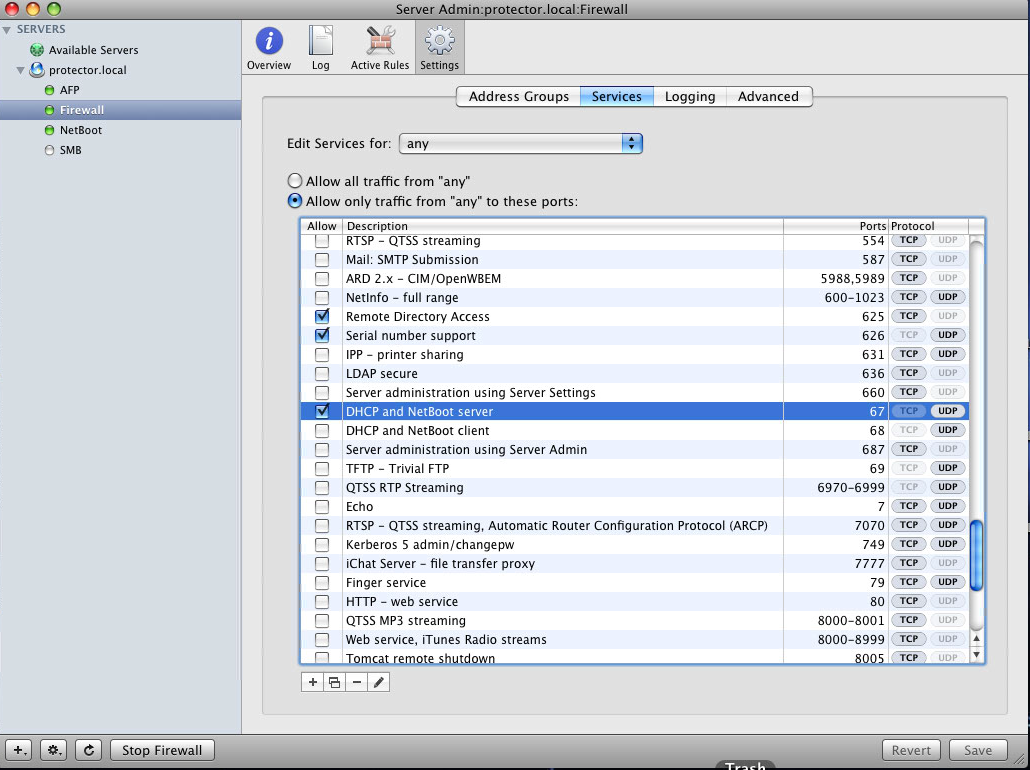Image resolution: width=1030 pixels, height=770 pixels.
Task: Uncheck DHCP and NetBoot server
Action: point(322,411)
